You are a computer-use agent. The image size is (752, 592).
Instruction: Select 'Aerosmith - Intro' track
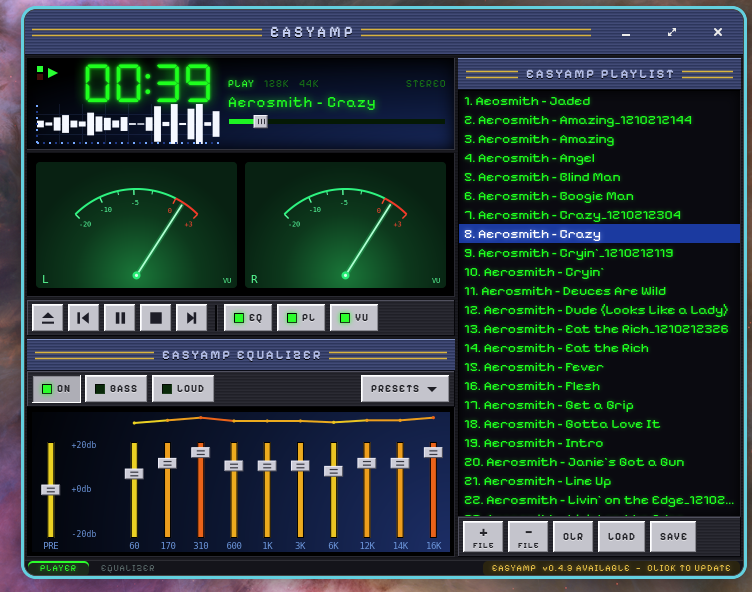click(x=599, y=443)
